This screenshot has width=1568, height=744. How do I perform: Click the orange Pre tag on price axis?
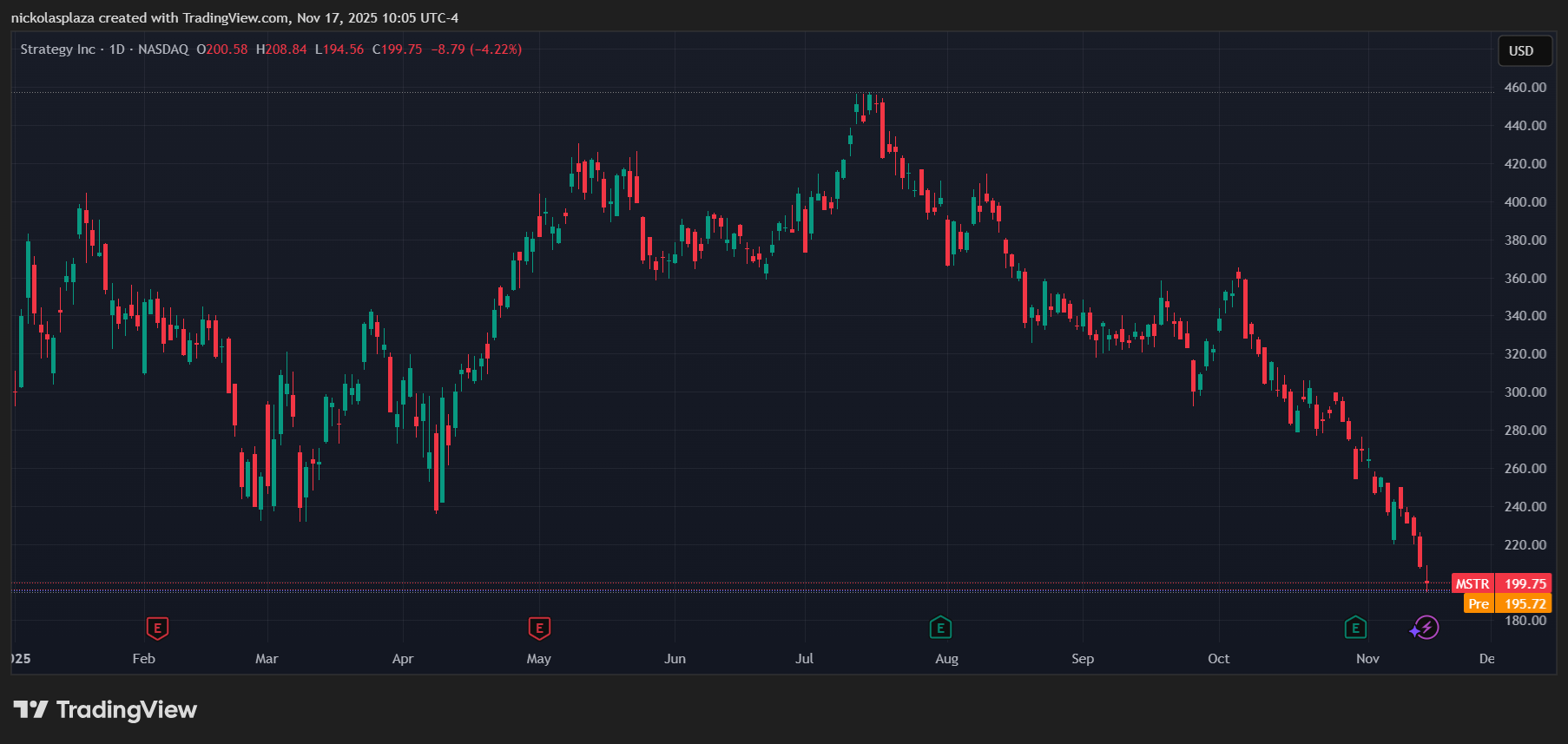1479,604
